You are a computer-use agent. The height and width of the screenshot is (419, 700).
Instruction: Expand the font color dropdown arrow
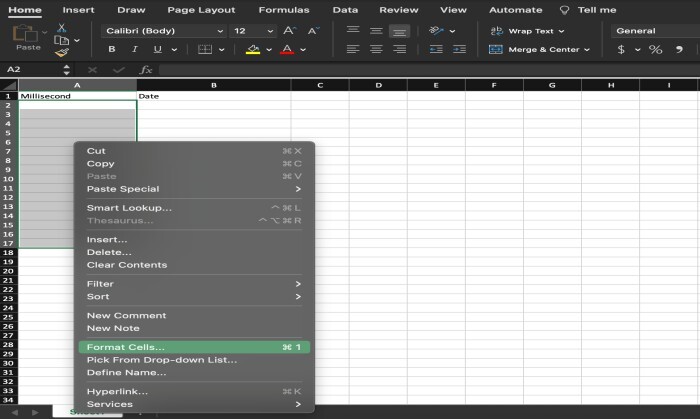tap(303, 50)
